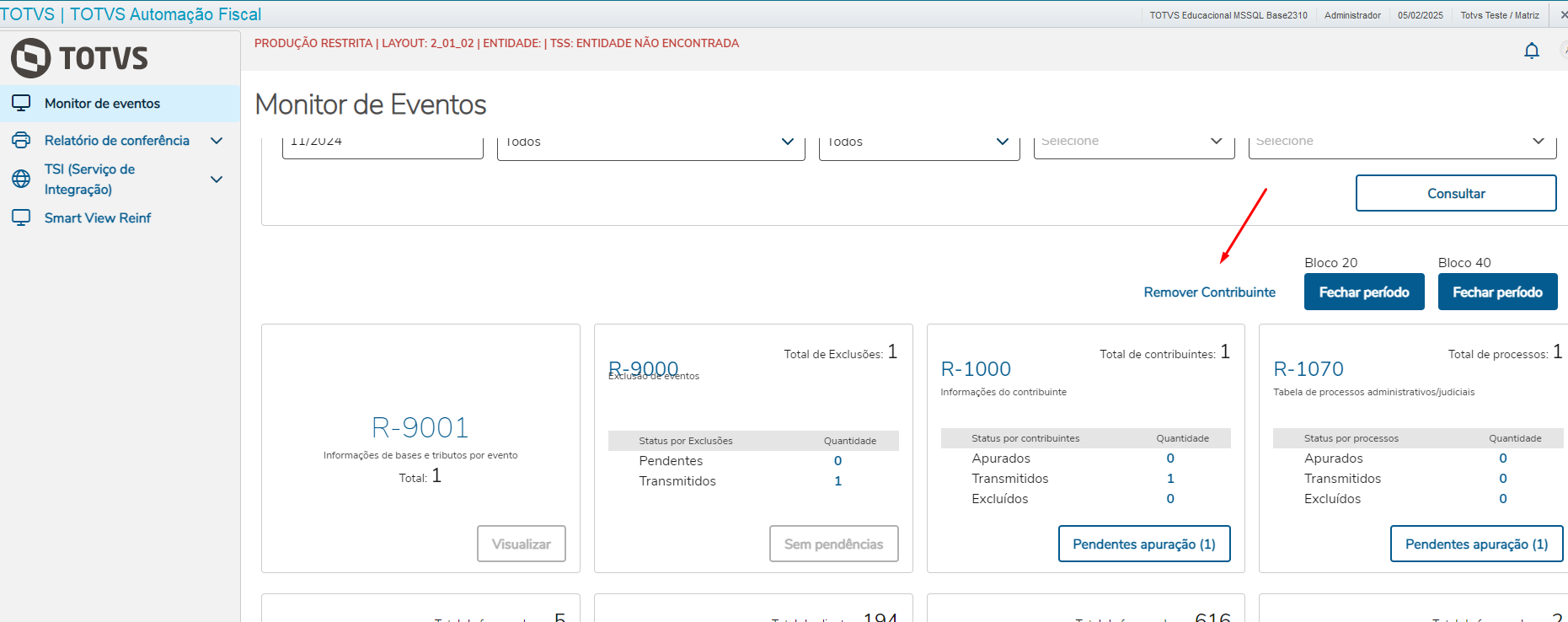Click the Bloco 20 label

[1331, 263]
